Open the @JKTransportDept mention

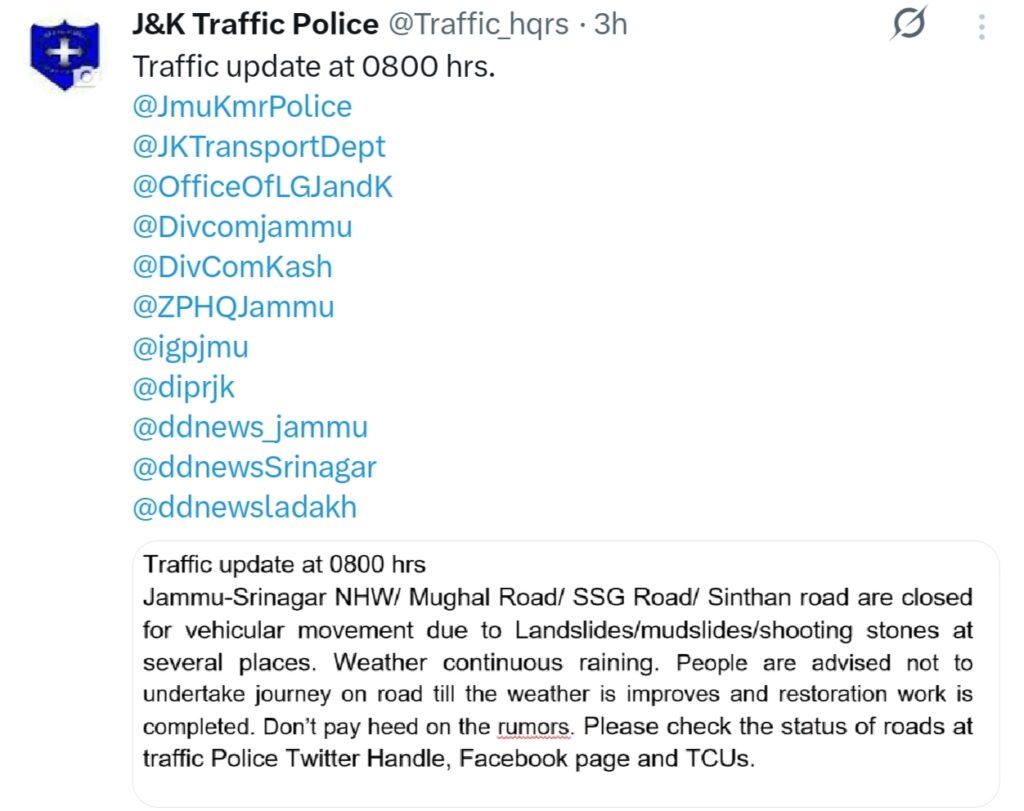[x=259, y=147]
